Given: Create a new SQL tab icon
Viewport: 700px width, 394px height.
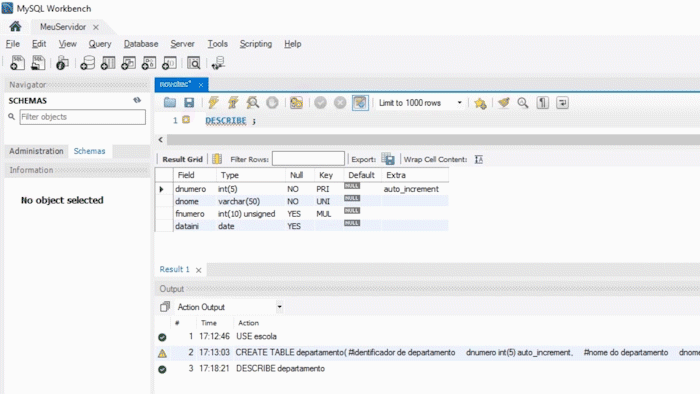Looking at the screenshot, I should pos(17,63).
